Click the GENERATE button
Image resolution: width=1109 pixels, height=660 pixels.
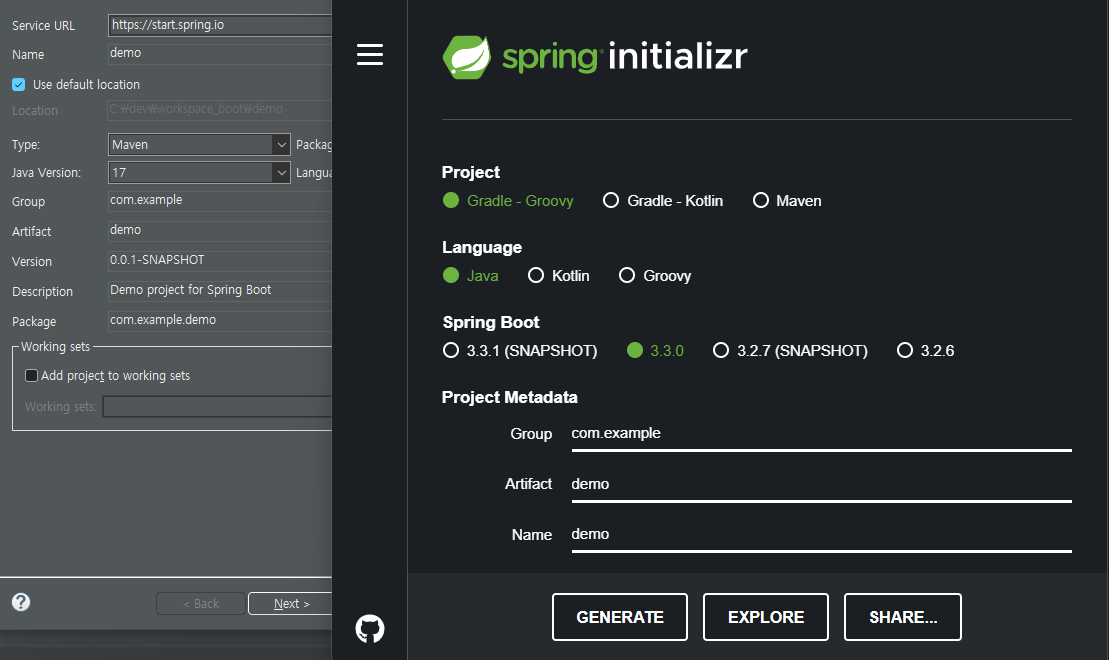point(620,617)
